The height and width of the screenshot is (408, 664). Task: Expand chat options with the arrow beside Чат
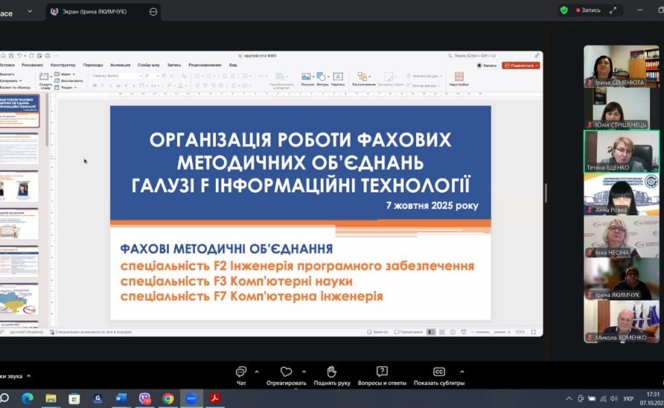(x=257, y=371)
